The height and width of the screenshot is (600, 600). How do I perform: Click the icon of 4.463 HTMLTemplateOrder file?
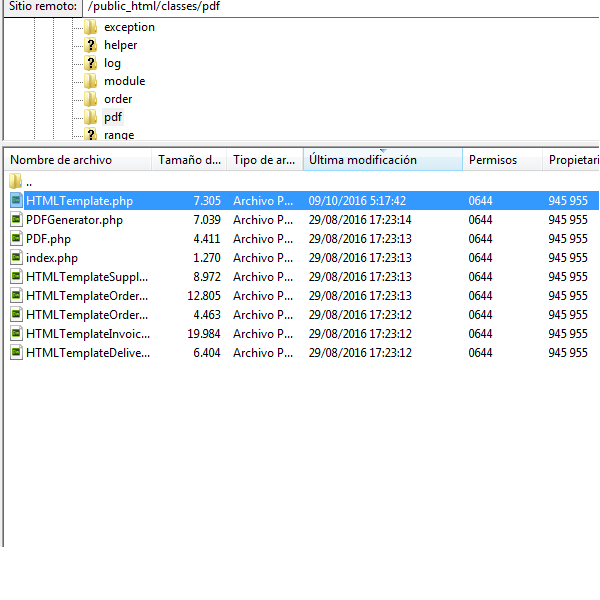16,315
